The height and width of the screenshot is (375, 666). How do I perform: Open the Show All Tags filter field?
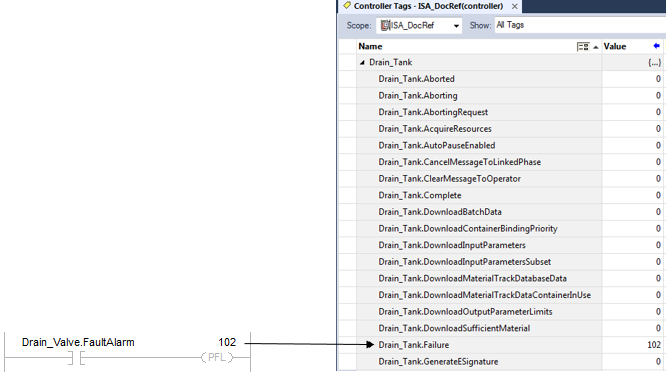pyautogui.click(x=580, y=25)
